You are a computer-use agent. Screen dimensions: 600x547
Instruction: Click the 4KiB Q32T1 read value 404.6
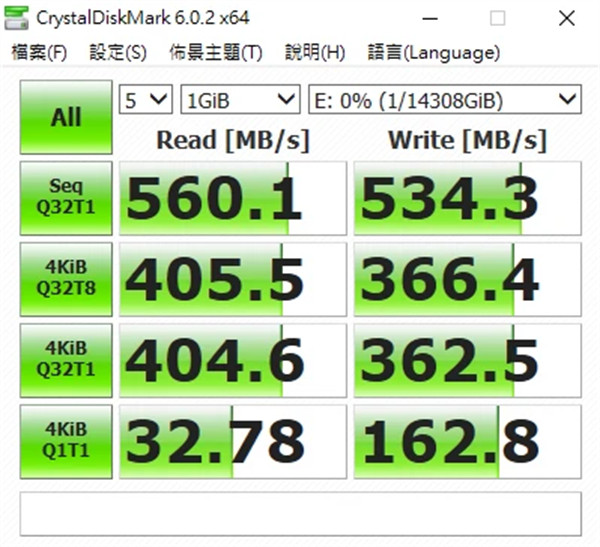click(233, 361)
